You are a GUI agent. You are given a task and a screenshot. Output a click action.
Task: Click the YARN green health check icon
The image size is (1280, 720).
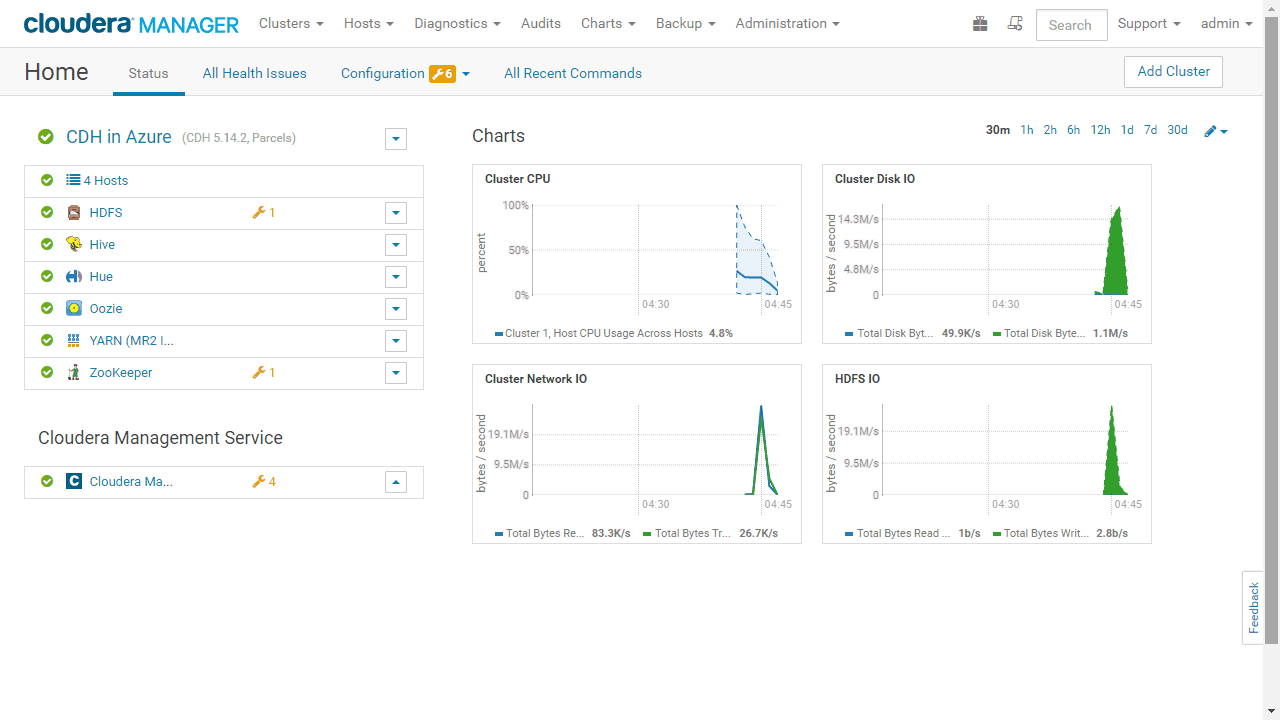click(x=46, y=340)
